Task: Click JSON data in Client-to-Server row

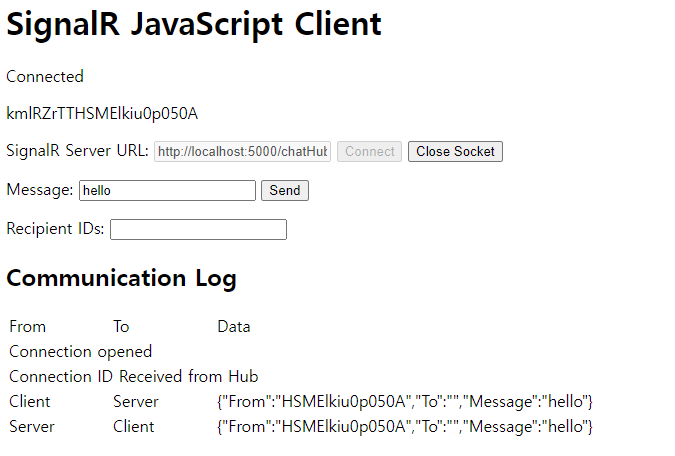Action: (405, 402)
